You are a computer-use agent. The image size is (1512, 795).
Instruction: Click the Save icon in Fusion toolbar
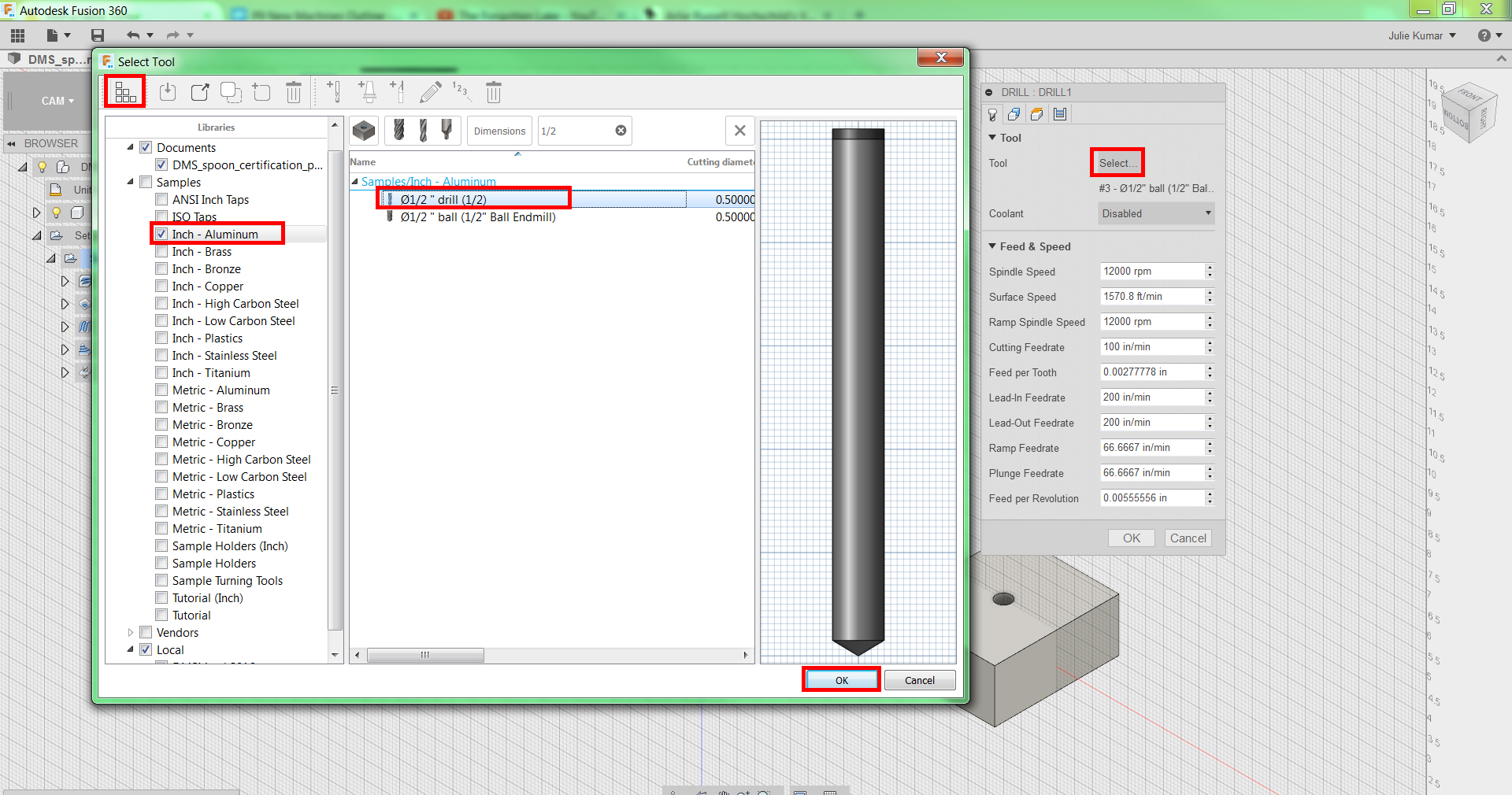click(98, 35)
